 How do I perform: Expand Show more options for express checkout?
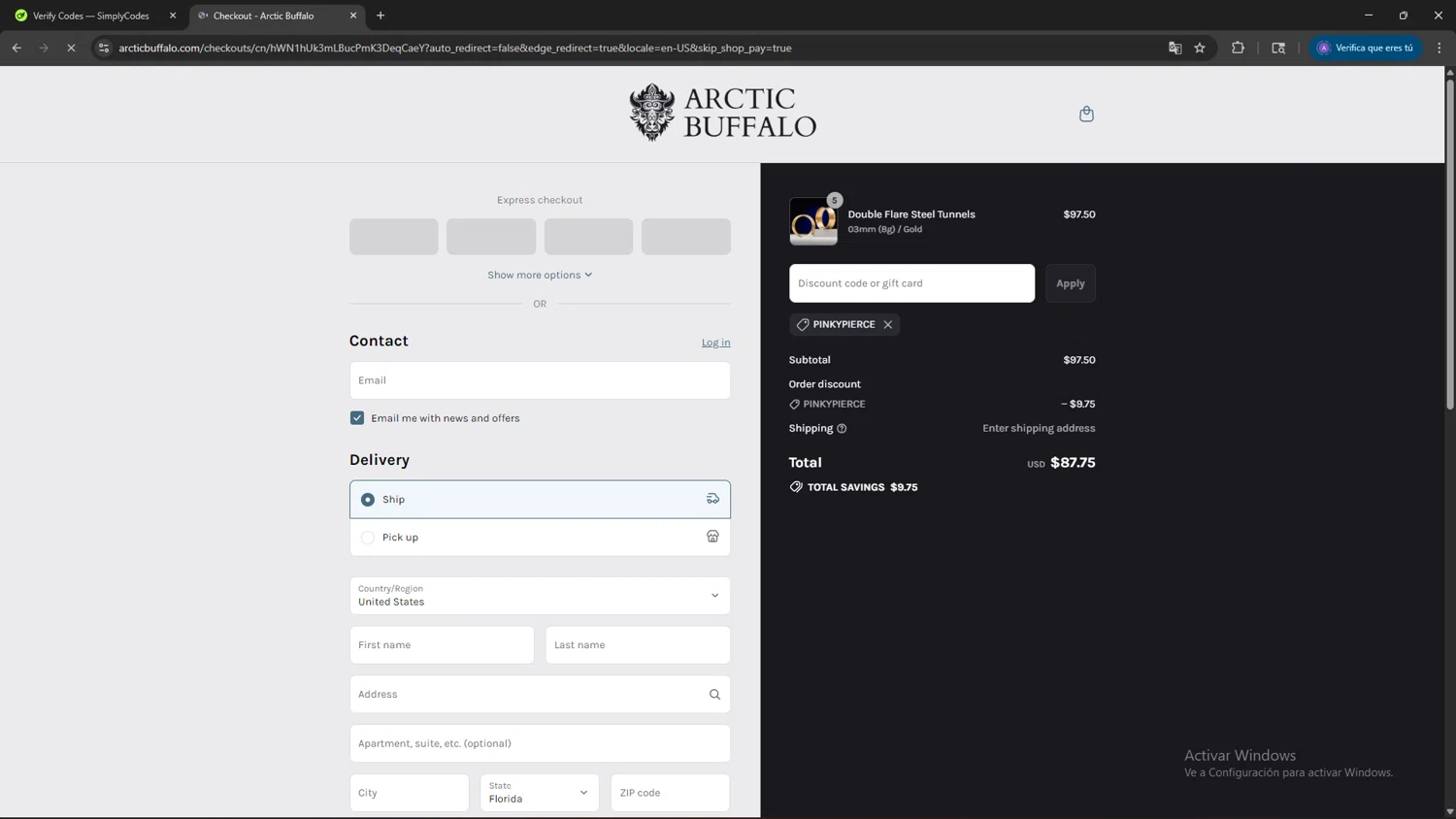(540, 275)
